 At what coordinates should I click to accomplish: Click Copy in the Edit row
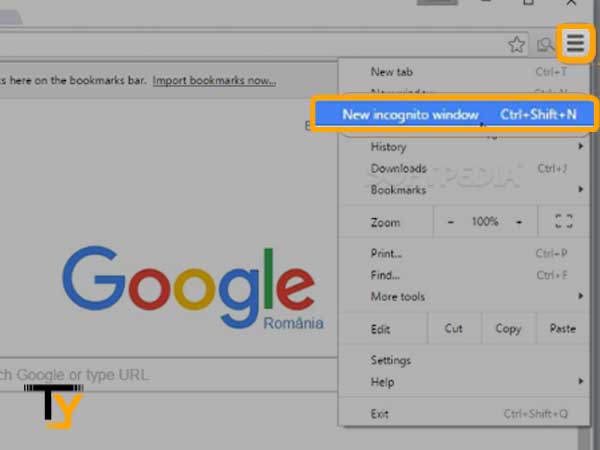(x=508, y=328)
